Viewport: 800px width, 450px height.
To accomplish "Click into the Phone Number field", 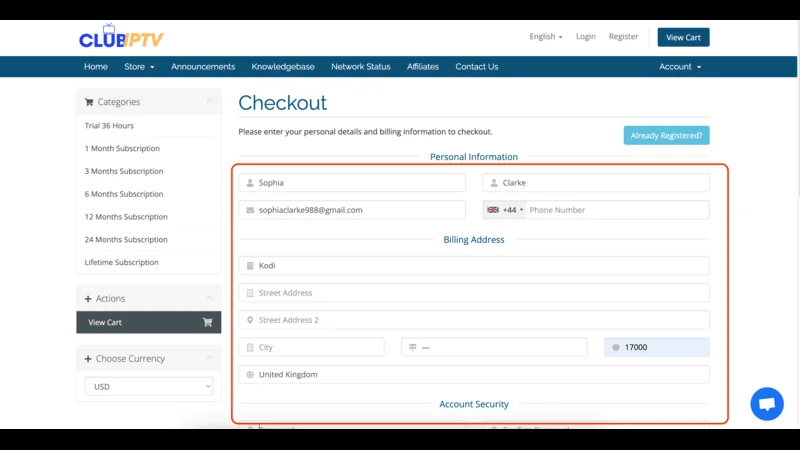I will pos(615,210).
